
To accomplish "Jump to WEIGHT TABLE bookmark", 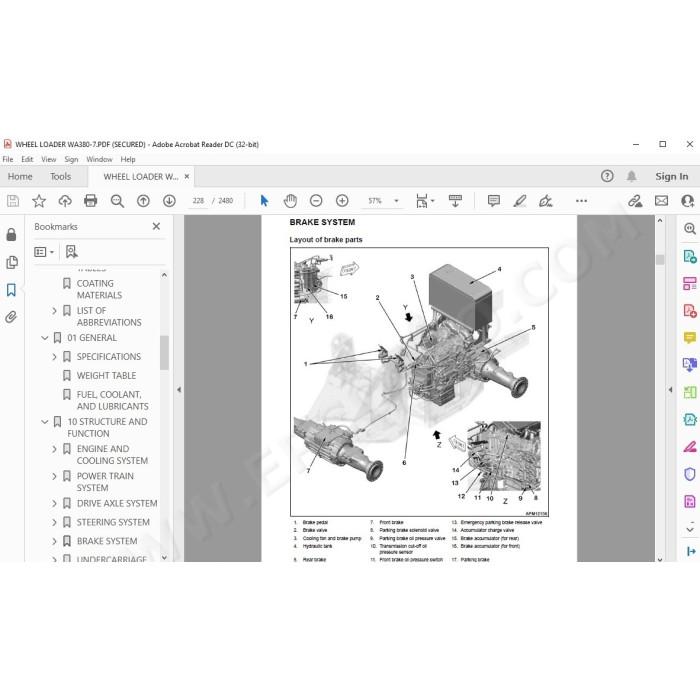I will 106,375.
